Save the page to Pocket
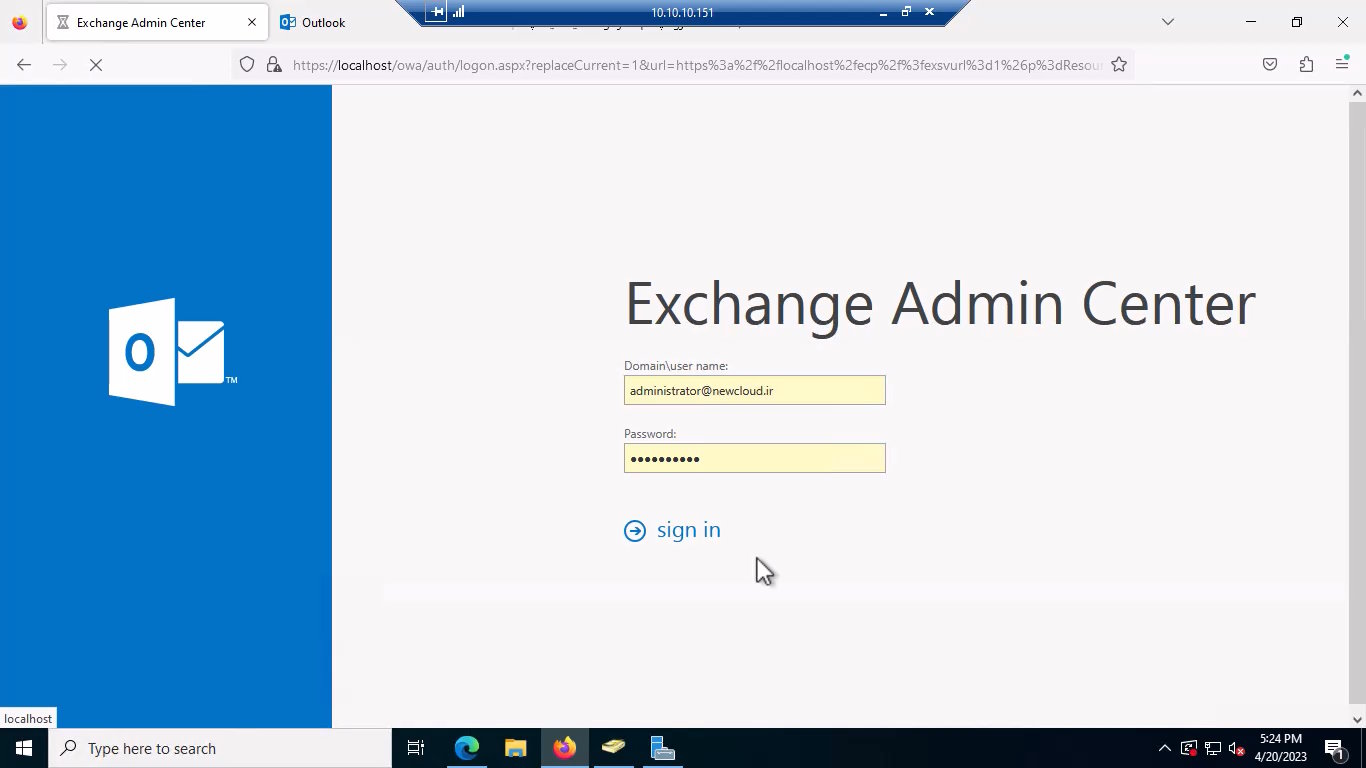 [x=1269, y=65]
